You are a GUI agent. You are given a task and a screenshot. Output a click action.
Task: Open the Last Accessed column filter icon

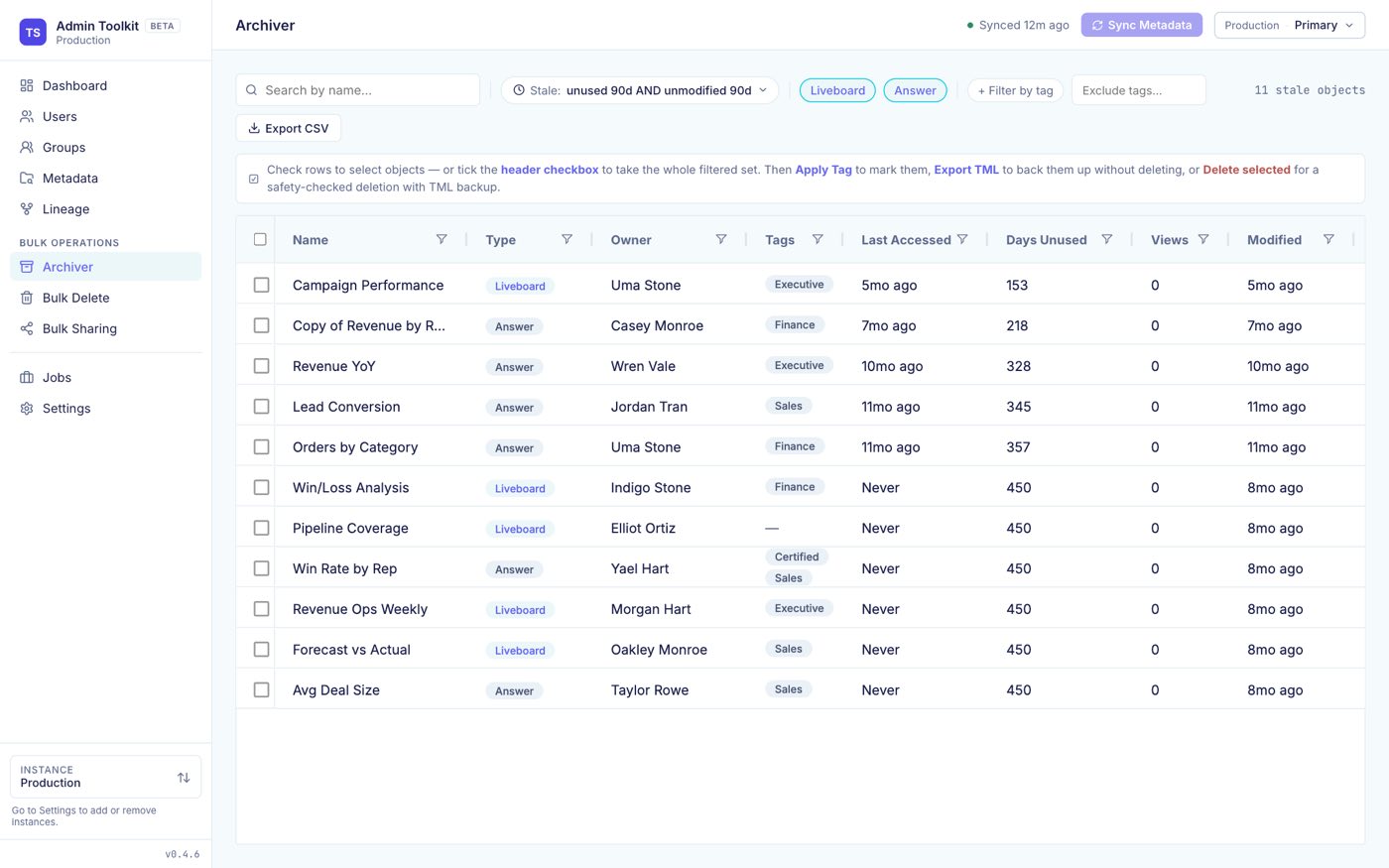coord(962,239)
